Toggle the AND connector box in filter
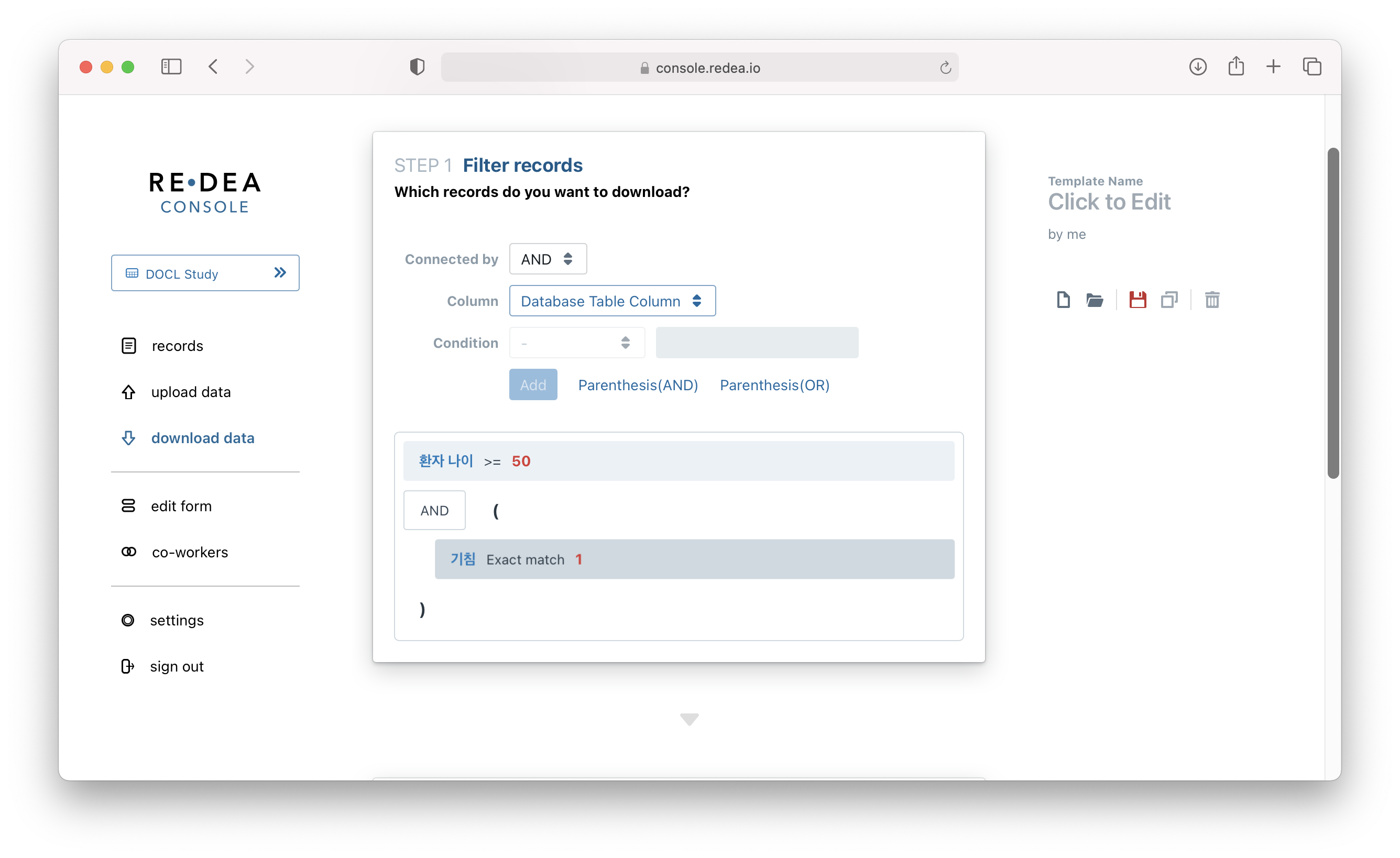The height and width of the screenshot is (858, 1400). click(434, 510)
